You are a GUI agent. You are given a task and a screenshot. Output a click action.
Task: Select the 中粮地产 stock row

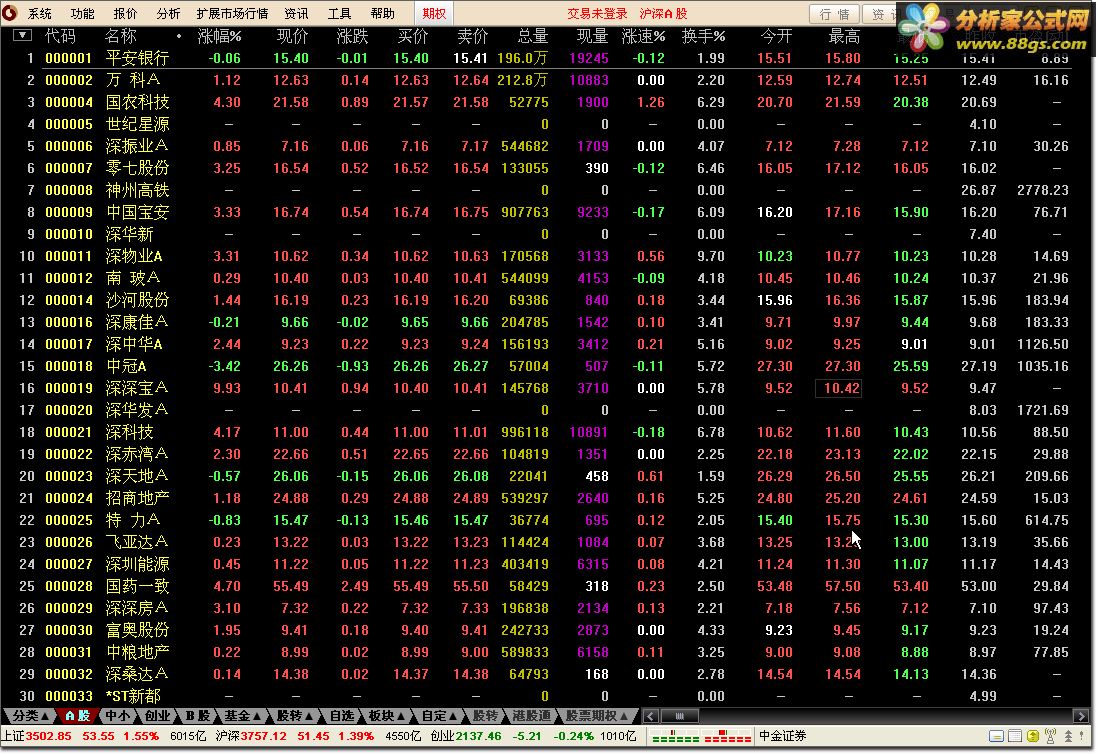pos(546,652)
